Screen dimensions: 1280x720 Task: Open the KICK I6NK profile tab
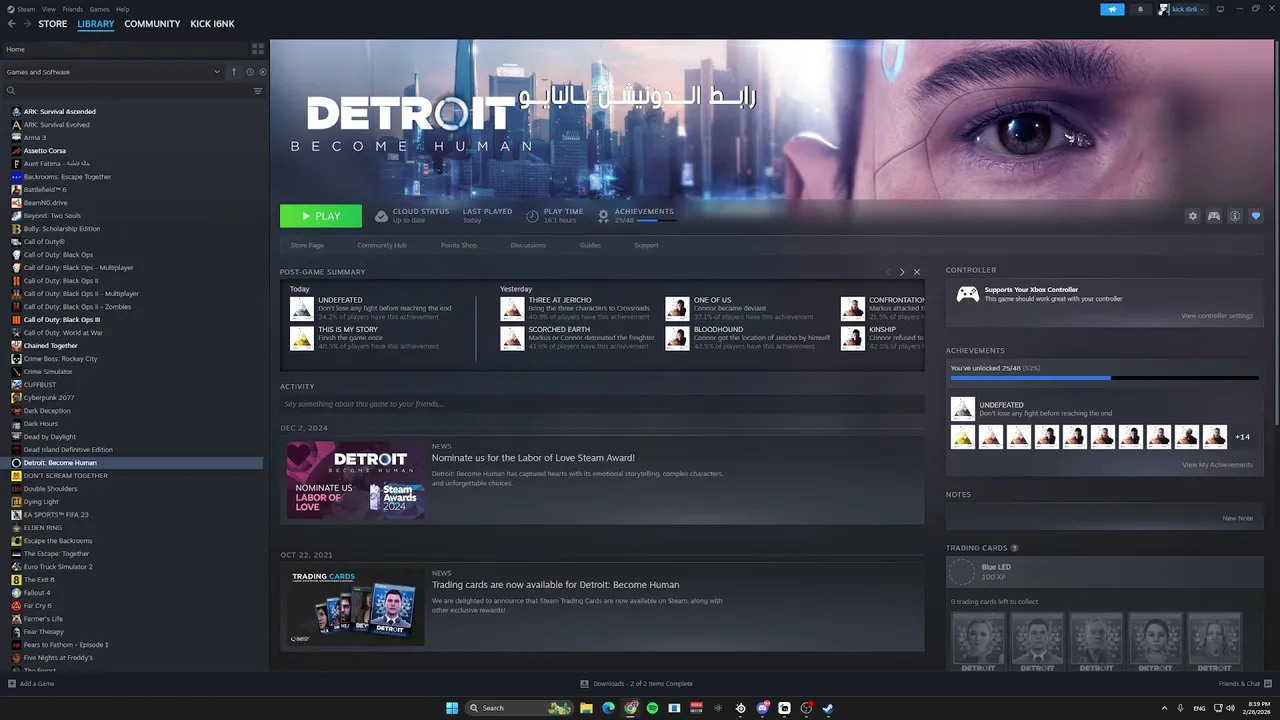click(212, 24)
